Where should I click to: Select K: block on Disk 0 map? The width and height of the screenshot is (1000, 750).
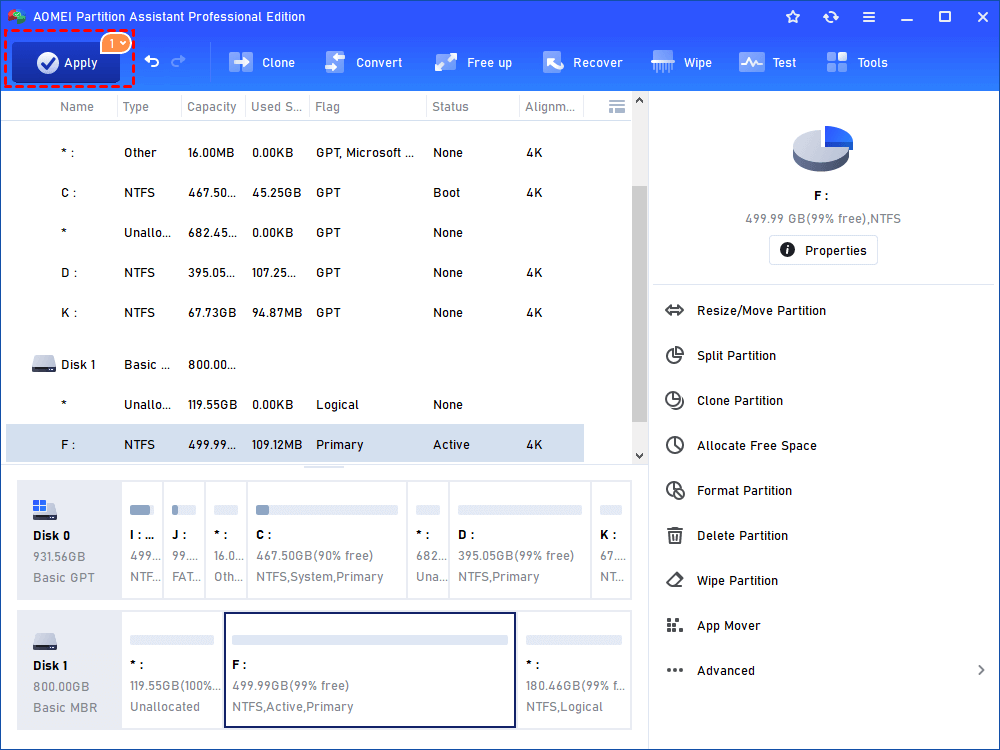tap(611, 540)
